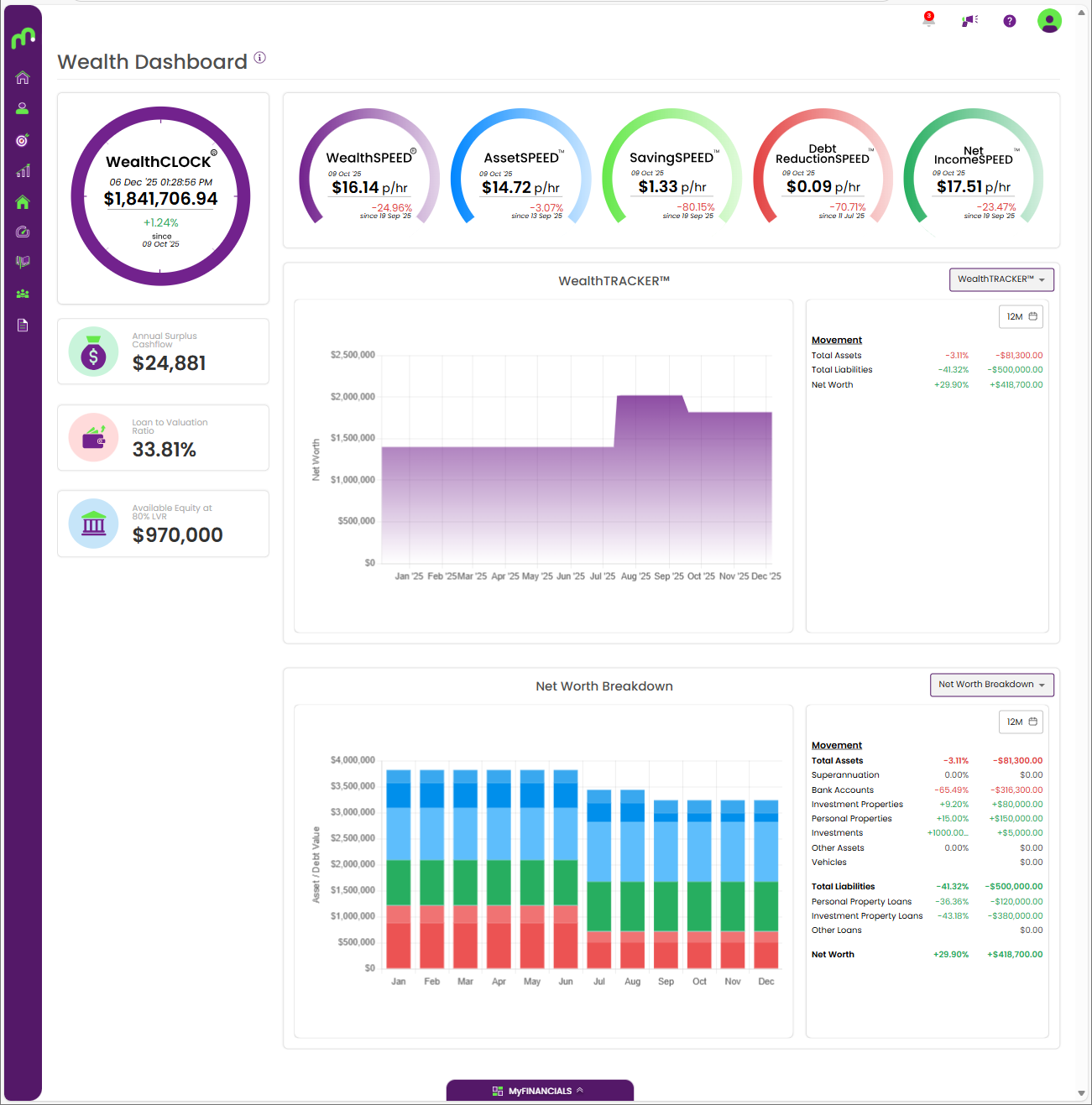Click the group of people sidebar icon

pos(23,294)
